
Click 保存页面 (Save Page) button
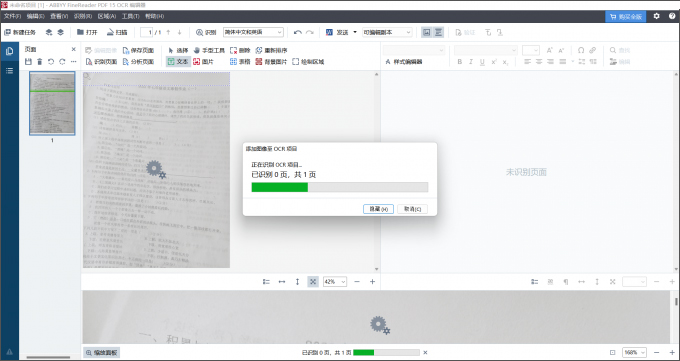138,50
